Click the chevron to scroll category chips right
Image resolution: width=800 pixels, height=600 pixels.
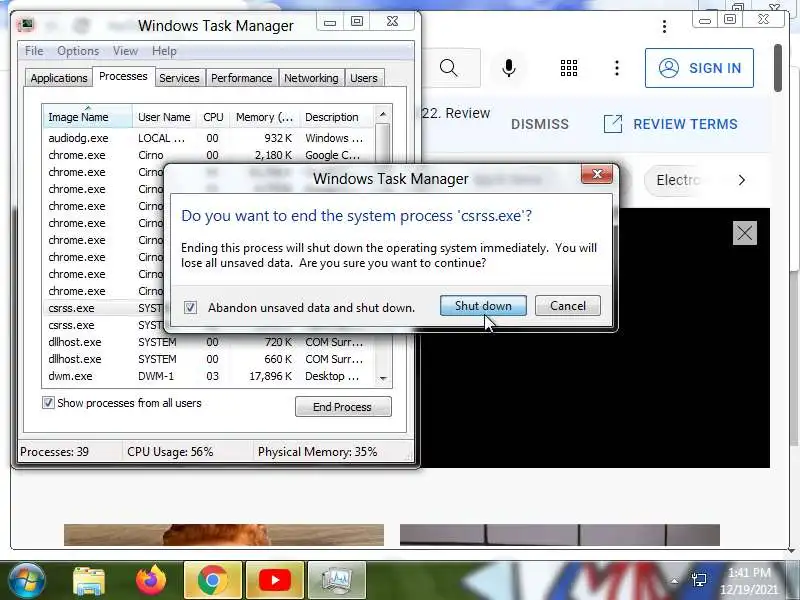742,180
